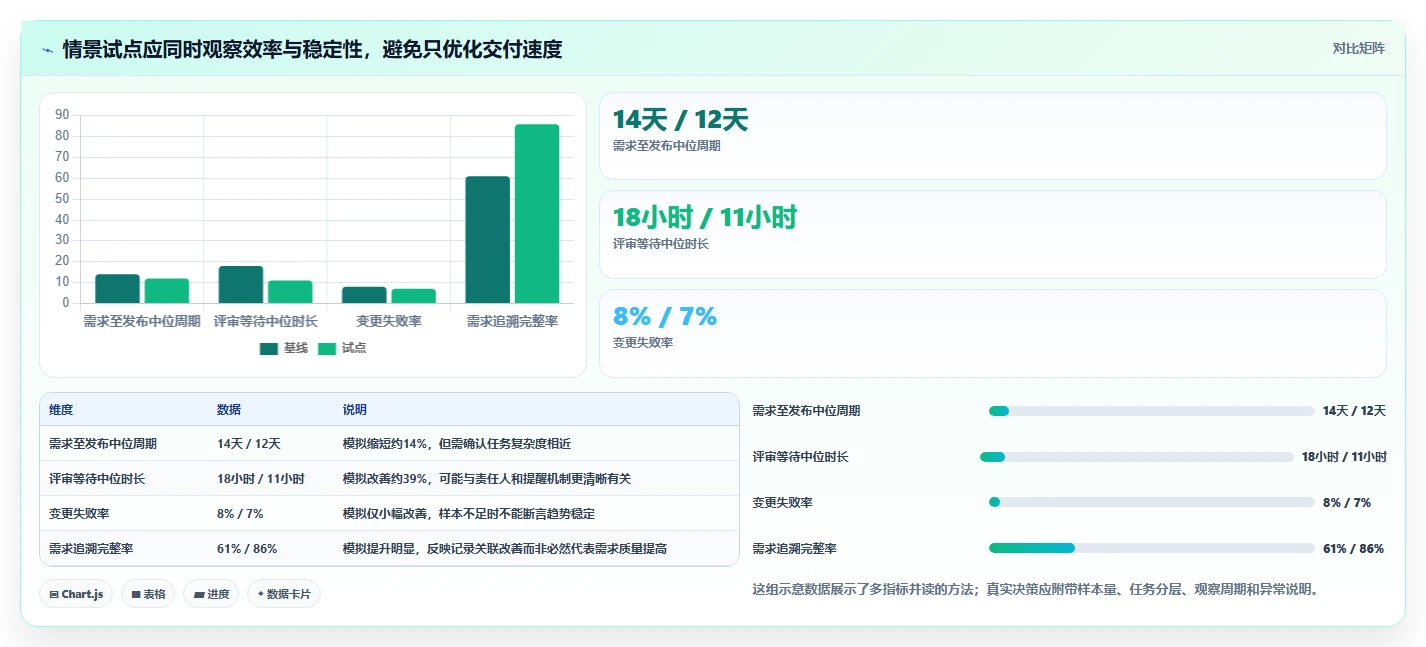The height and width of the screenshot is (647, 1426).
Task: Click the 试点 bar for 变更失败率
Action: tap(413, 296)
